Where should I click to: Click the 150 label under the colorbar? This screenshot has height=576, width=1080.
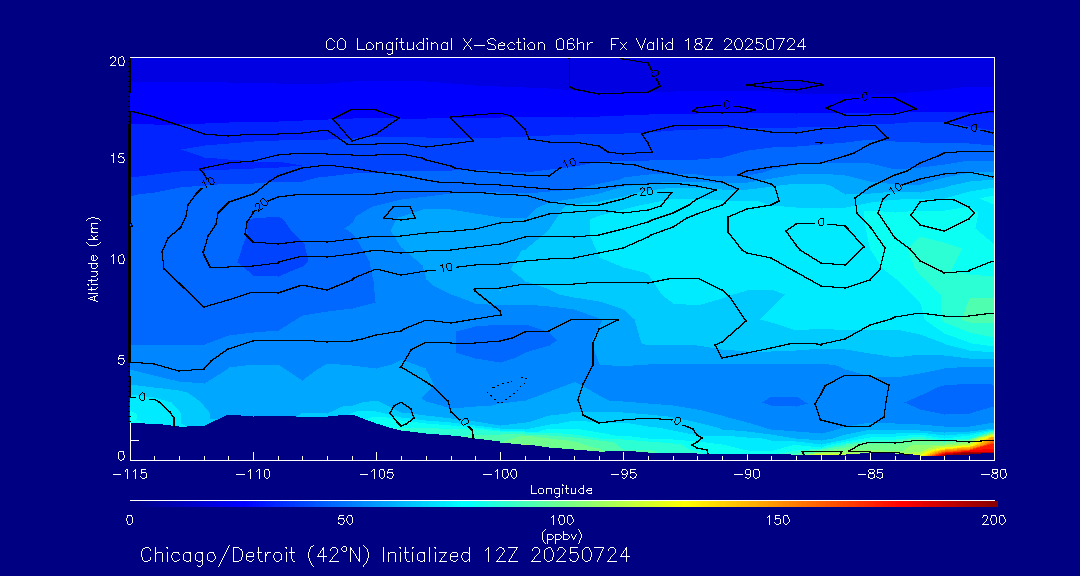(x=777, y=521)
